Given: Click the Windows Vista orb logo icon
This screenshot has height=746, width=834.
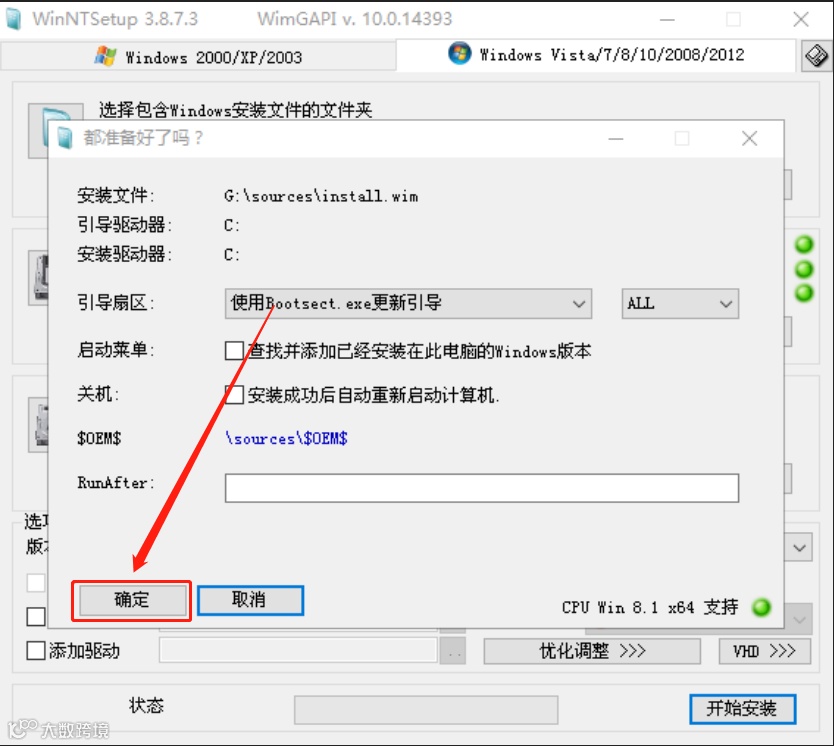Looking at the screenshot, I should pyautogui.click(x=460, y=54).
